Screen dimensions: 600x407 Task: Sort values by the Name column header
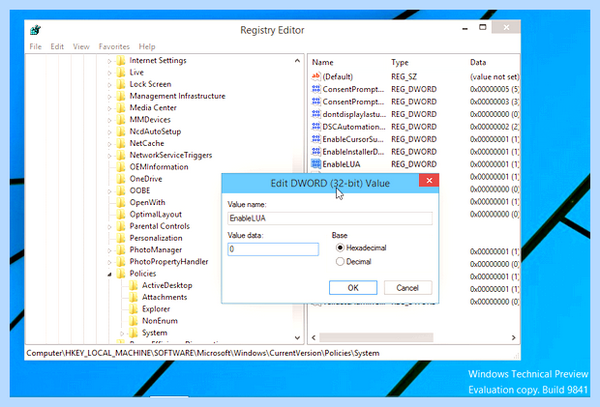(322, 62)
